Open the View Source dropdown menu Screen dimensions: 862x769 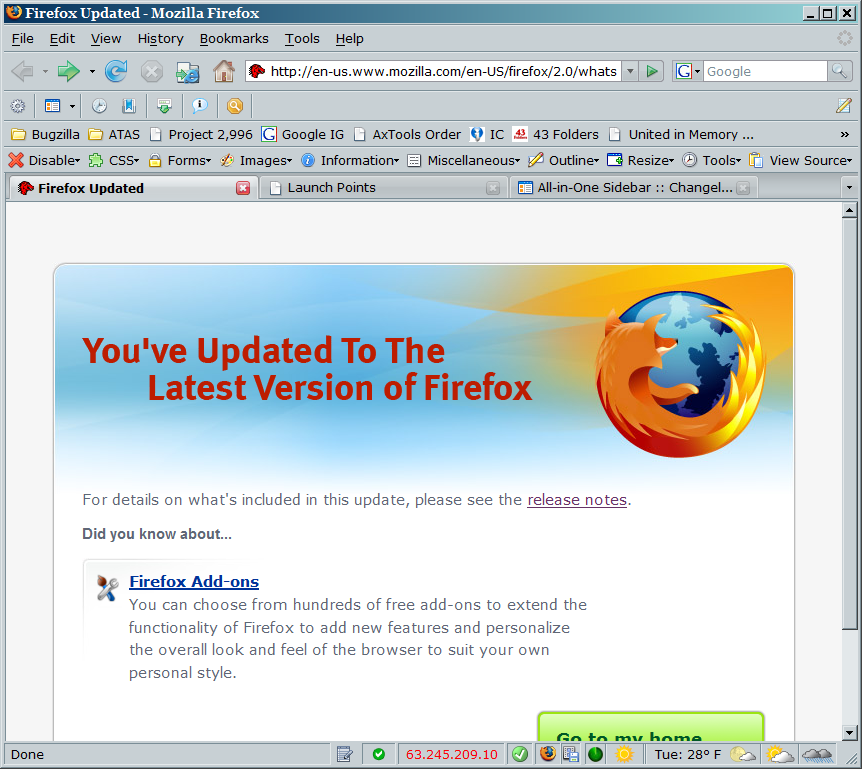800,161
